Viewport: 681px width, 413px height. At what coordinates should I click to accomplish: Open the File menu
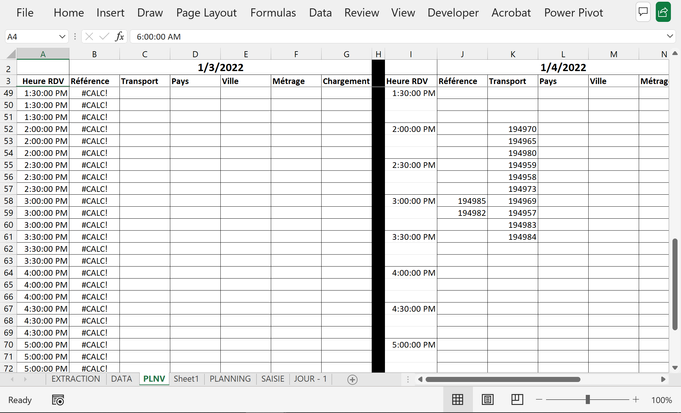[25, 13]
